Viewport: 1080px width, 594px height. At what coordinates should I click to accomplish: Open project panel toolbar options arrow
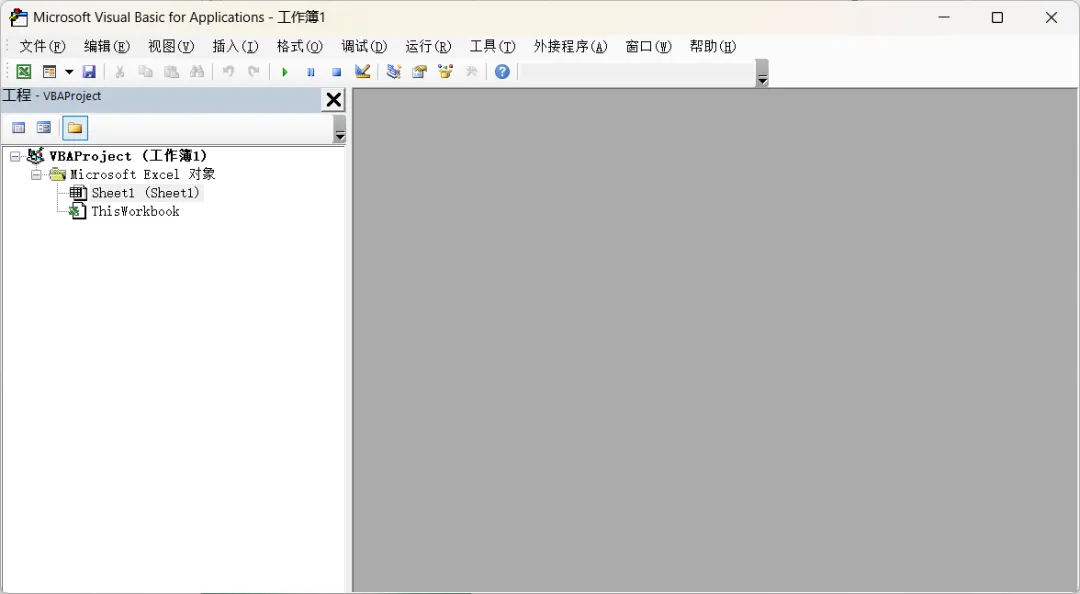pyautogui.click(x=340, y=129)
